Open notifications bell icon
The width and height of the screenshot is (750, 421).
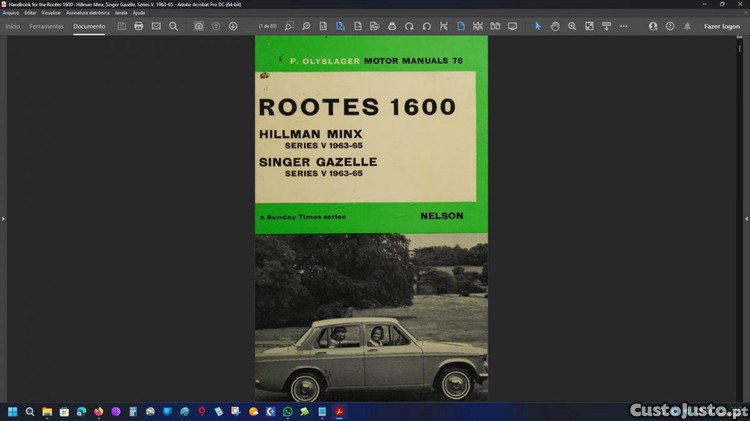coord(687,26)
